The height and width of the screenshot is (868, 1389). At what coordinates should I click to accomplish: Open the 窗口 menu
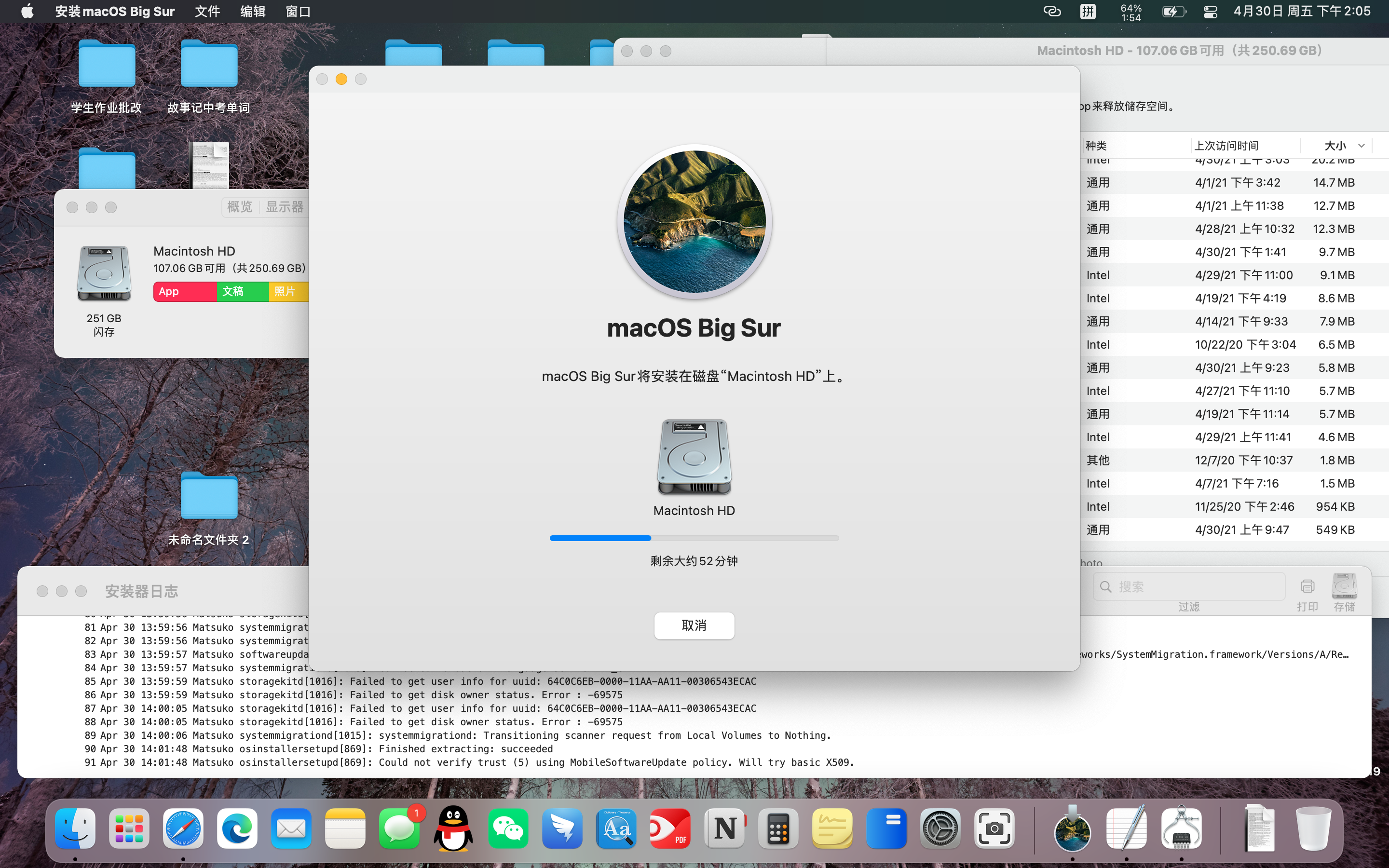(298, 12)
